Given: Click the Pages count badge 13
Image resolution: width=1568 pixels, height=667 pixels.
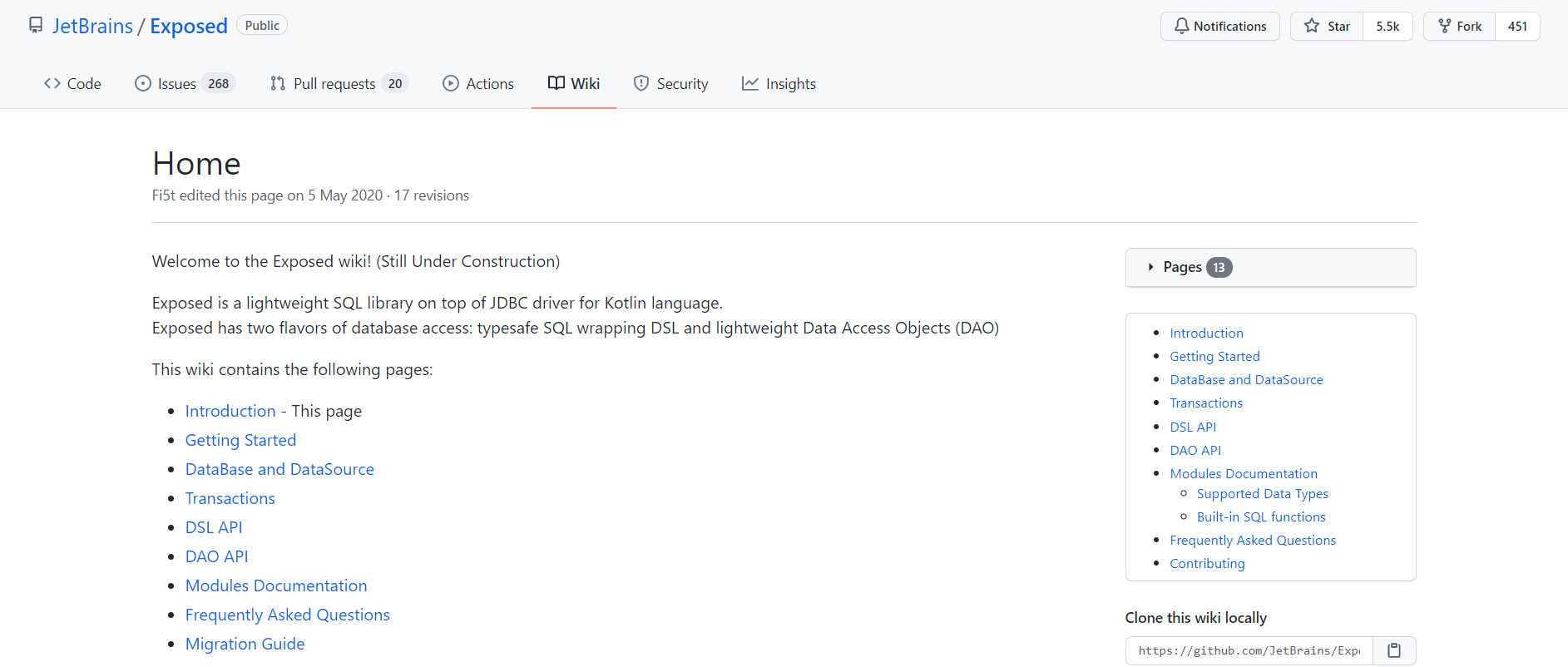Looking at the screenshot, I should coord(1219,267).
